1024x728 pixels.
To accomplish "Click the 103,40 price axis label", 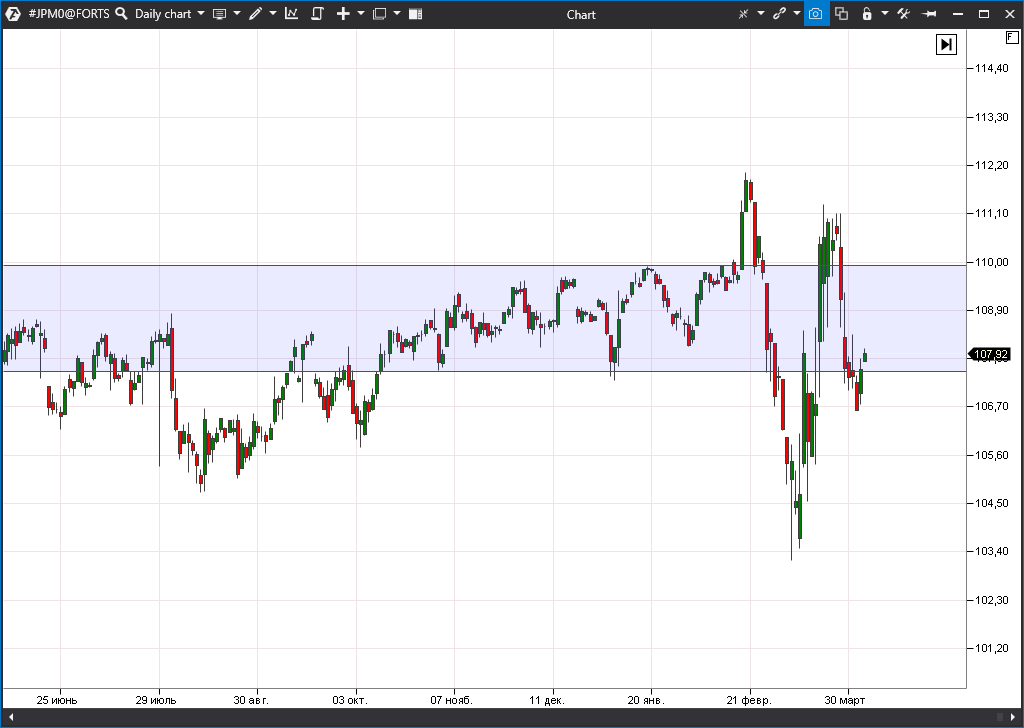I will tap(991, 552).
